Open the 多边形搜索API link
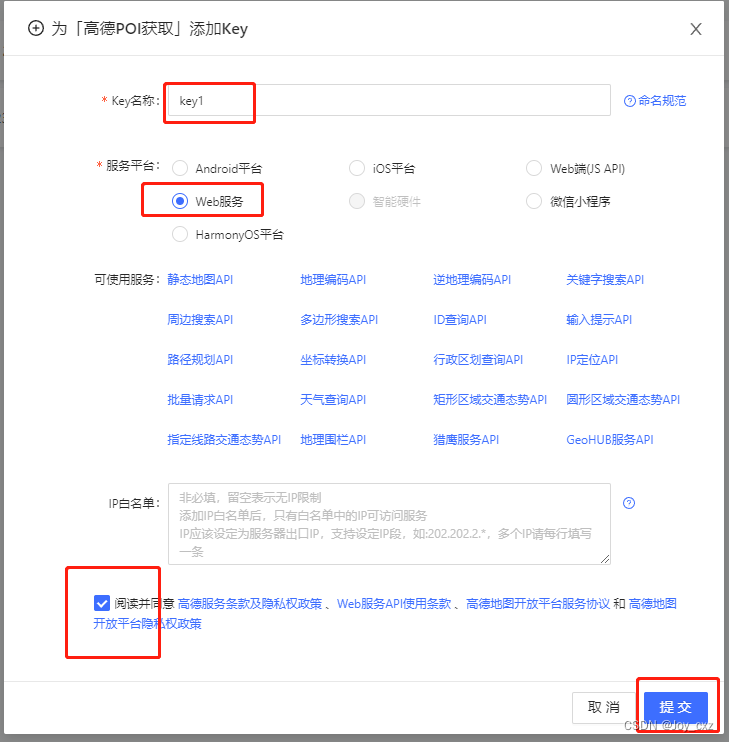729x742 pixels. pos(339,320)
